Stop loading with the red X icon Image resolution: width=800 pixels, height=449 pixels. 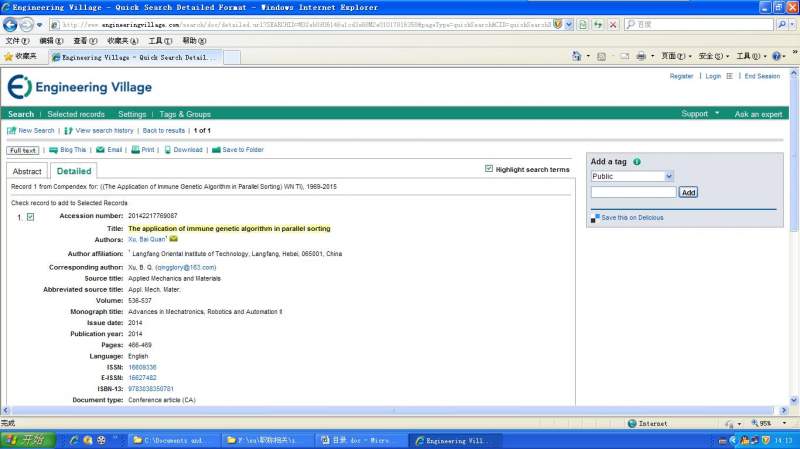point(613,24)
